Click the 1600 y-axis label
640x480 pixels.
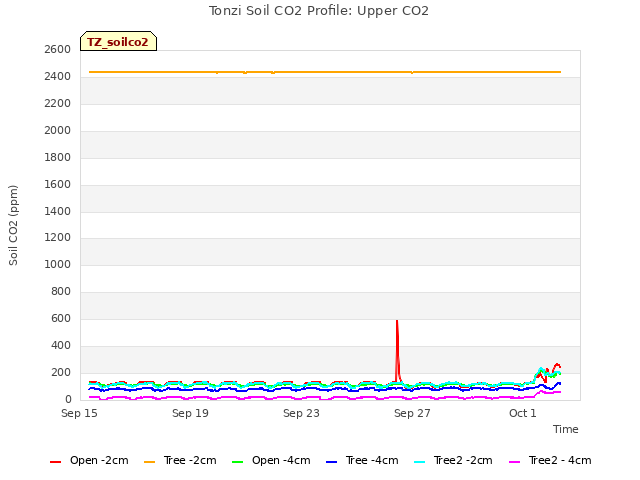click(x=58, y=184)
